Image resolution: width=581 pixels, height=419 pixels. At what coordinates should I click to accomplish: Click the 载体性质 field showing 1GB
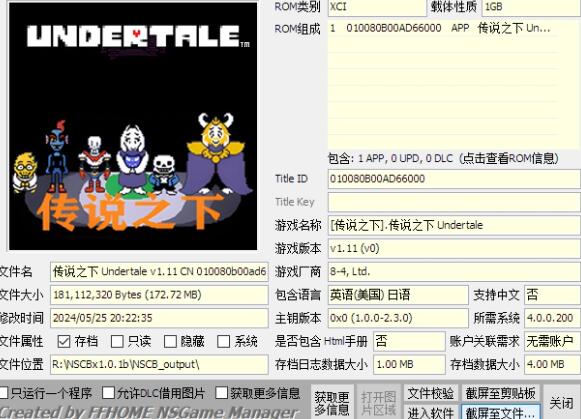[531, 7]
